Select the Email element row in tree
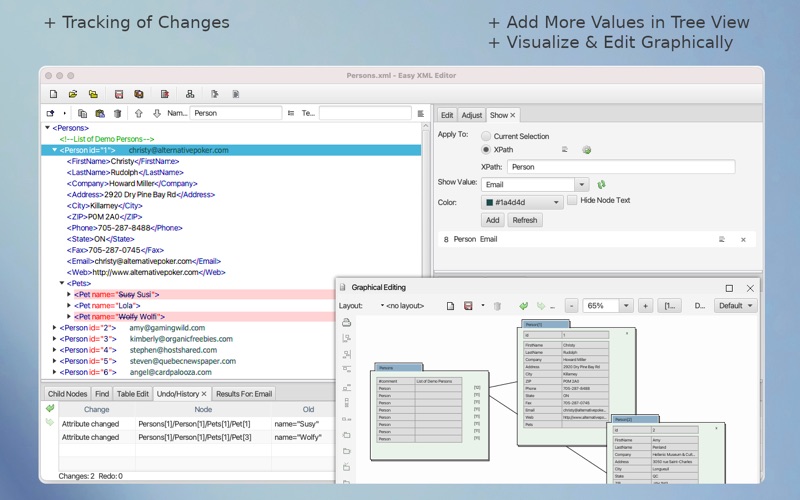 pyautogui.click(x=144, y=261)
